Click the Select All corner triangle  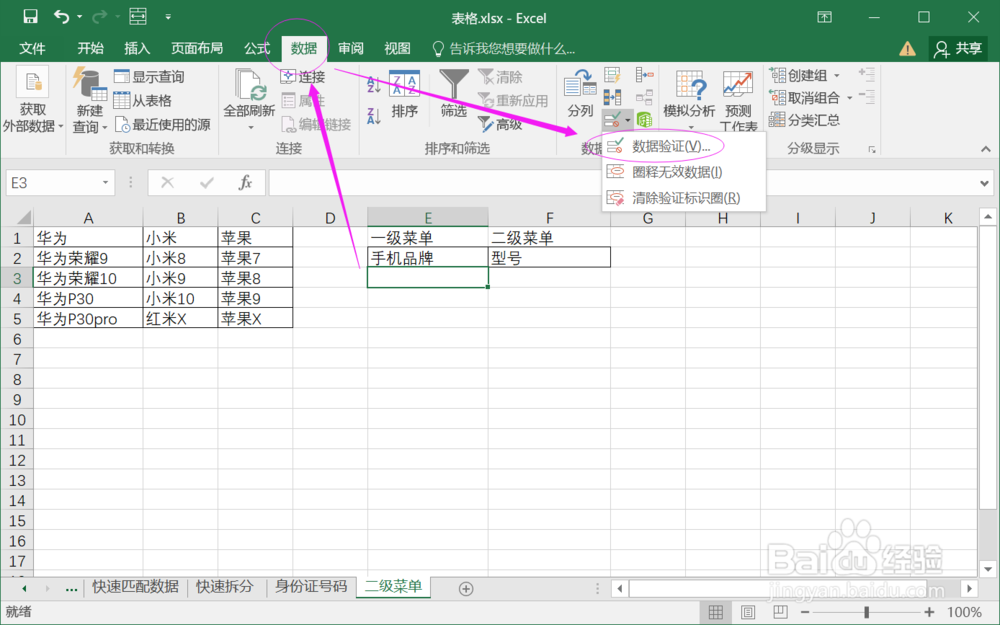click(23, 217)
